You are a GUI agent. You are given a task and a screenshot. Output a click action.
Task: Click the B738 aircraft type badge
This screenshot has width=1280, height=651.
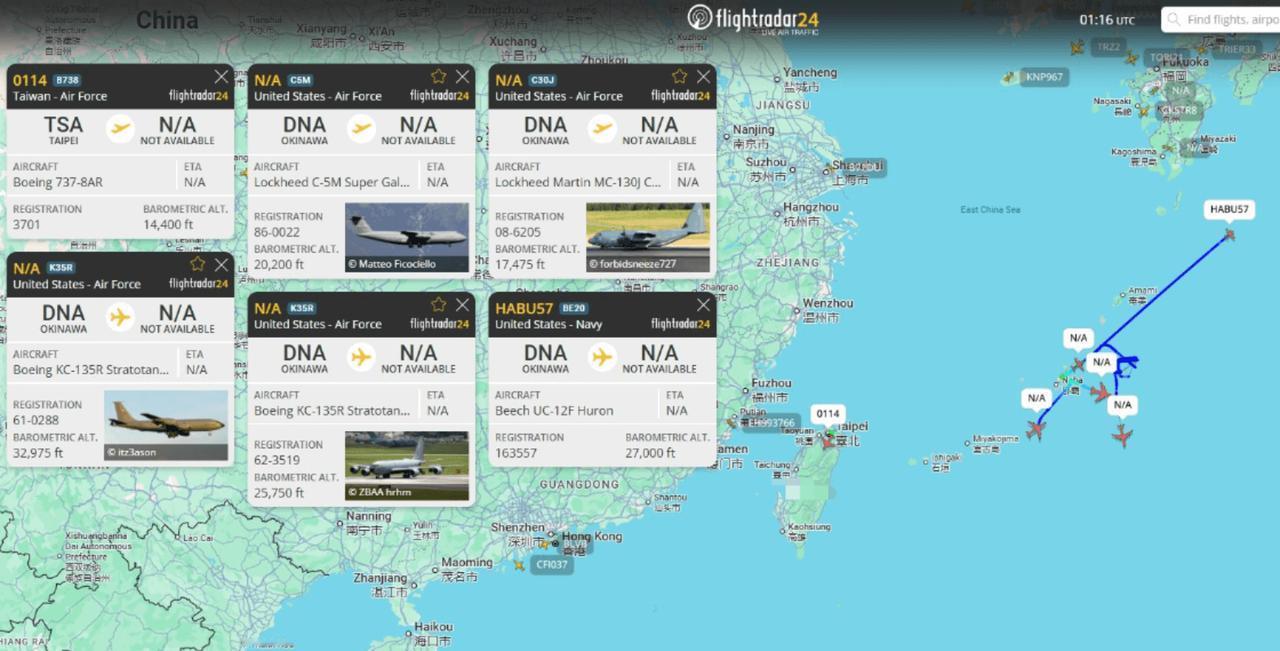click(66, 80)
